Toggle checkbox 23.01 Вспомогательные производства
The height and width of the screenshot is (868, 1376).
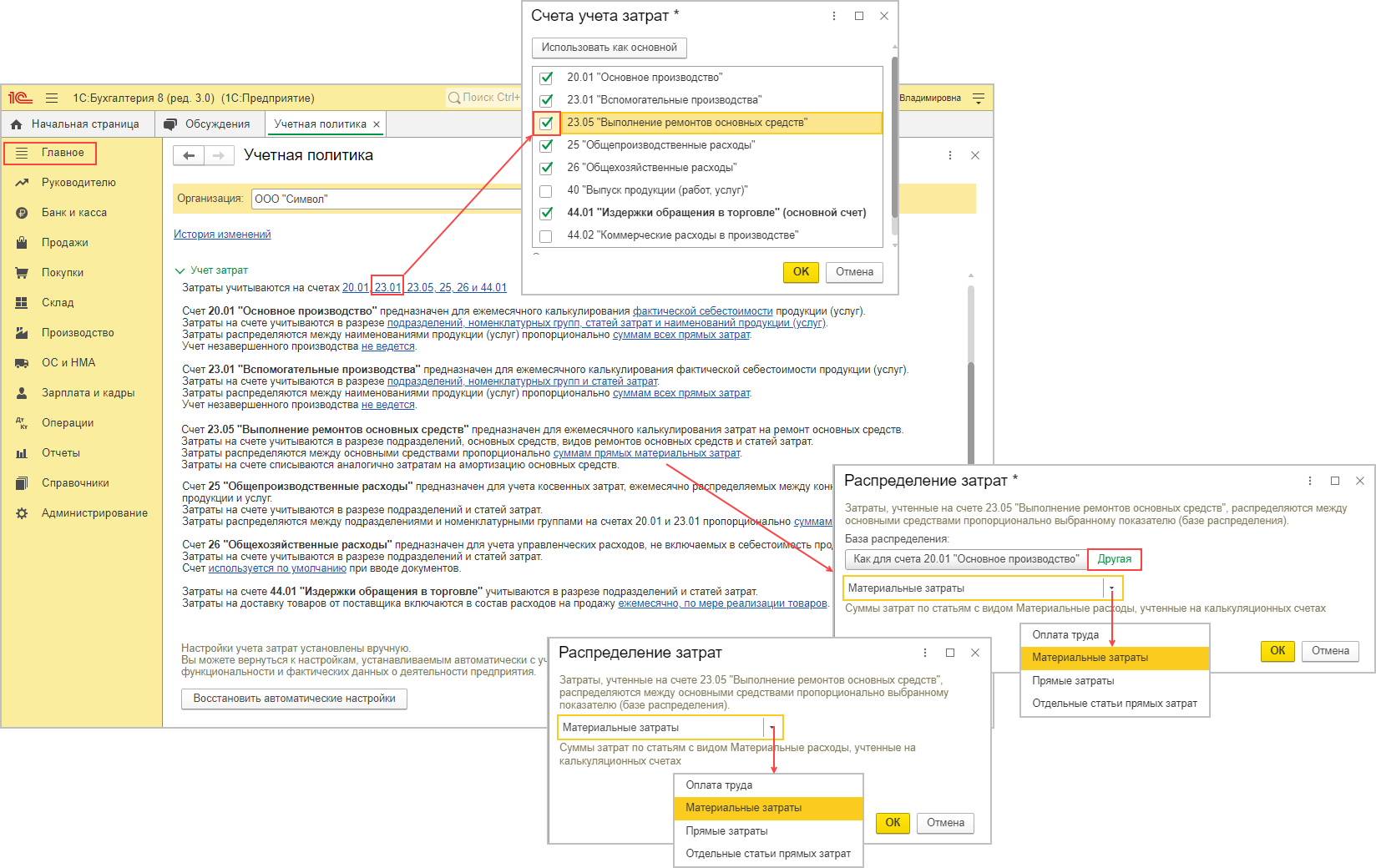click(x=546, y=100)
